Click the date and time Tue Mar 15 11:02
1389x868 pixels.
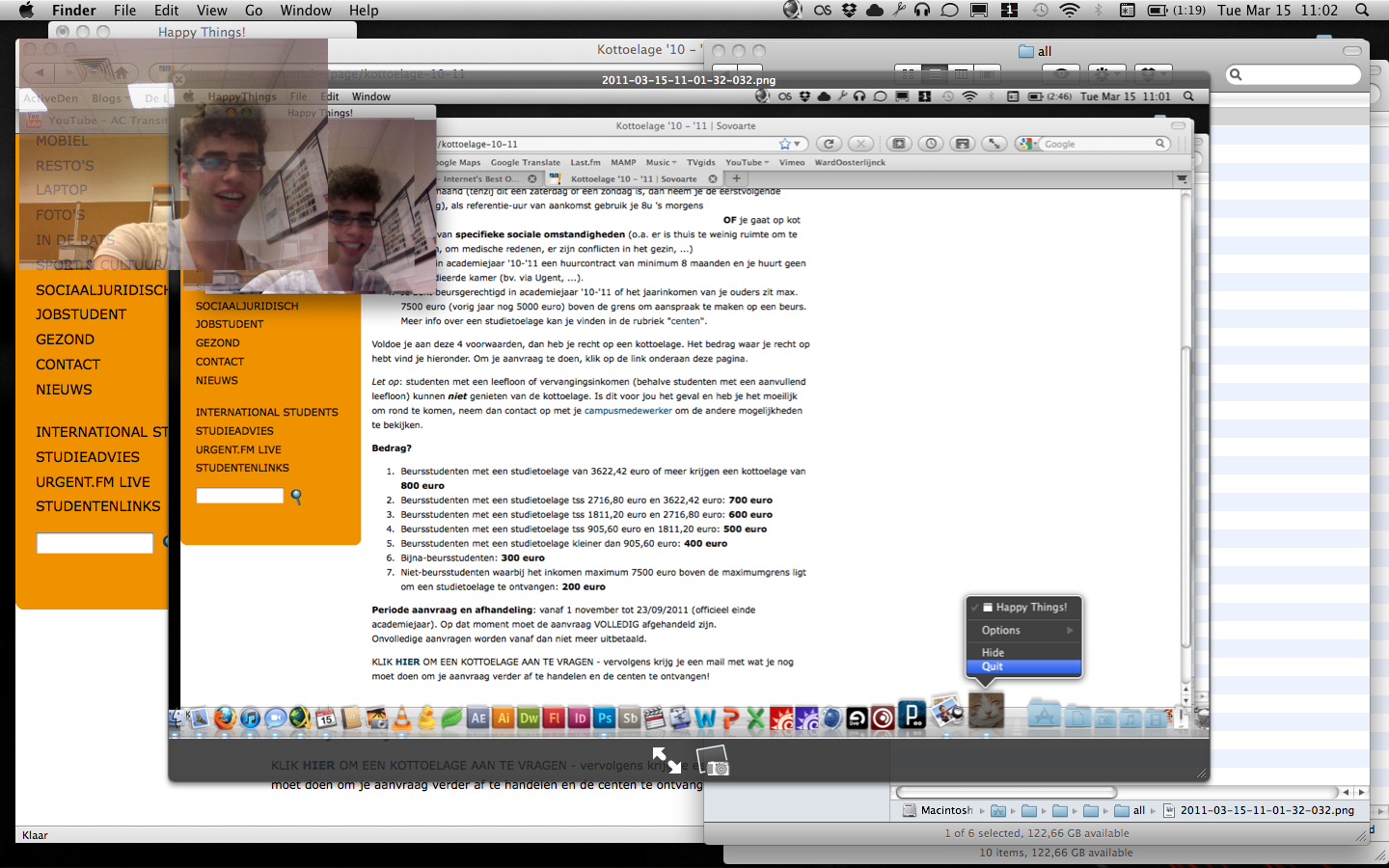1278,11
